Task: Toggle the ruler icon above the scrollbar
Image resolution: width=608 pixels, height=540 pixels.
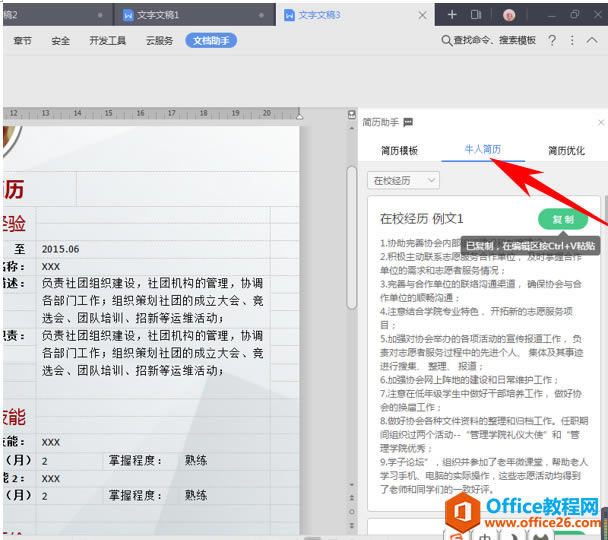Action: (352, 114)
